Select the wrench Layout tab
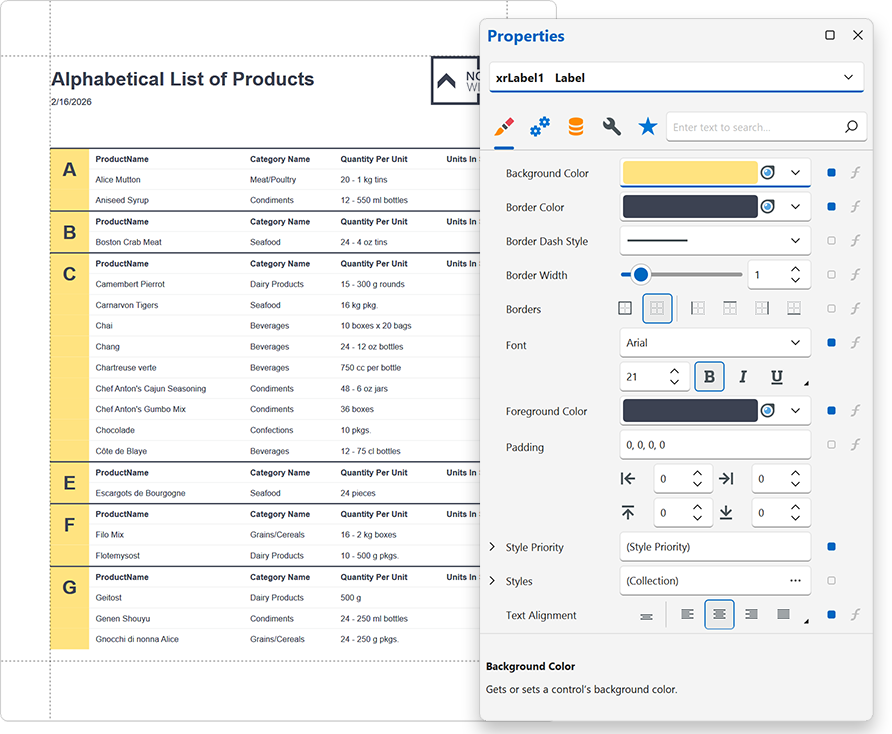The width and height of the screenshot is (892, 734). [613, 126]
